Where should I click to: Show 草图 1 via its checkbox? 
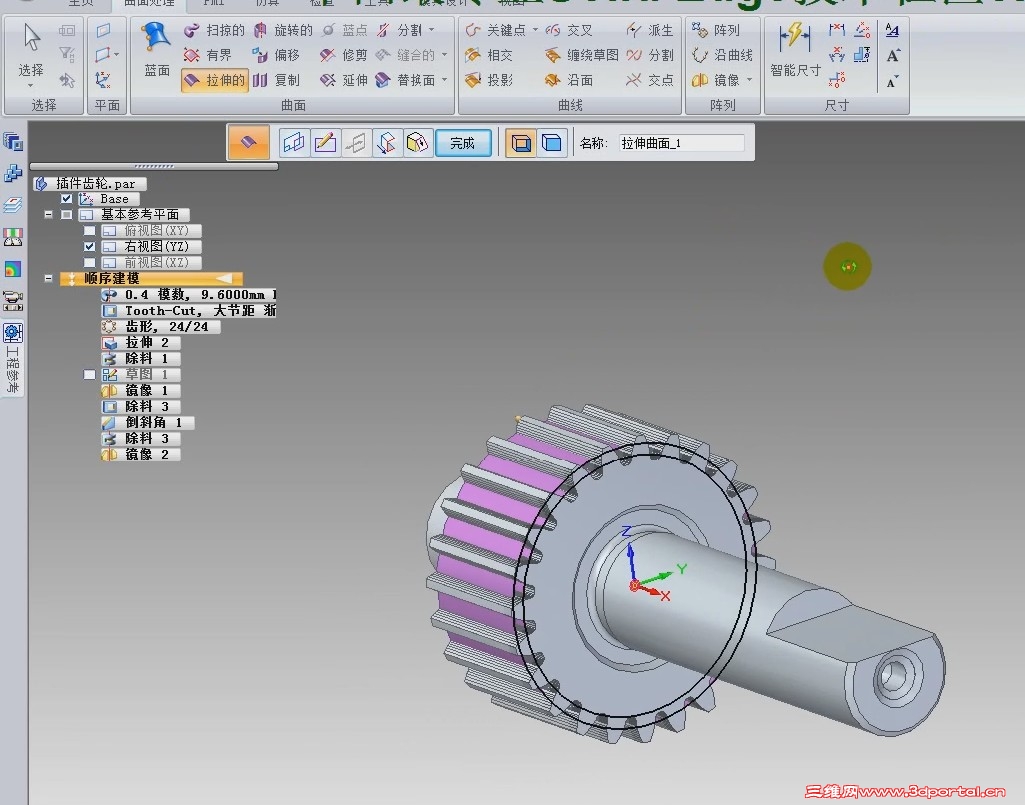[90, 375]
